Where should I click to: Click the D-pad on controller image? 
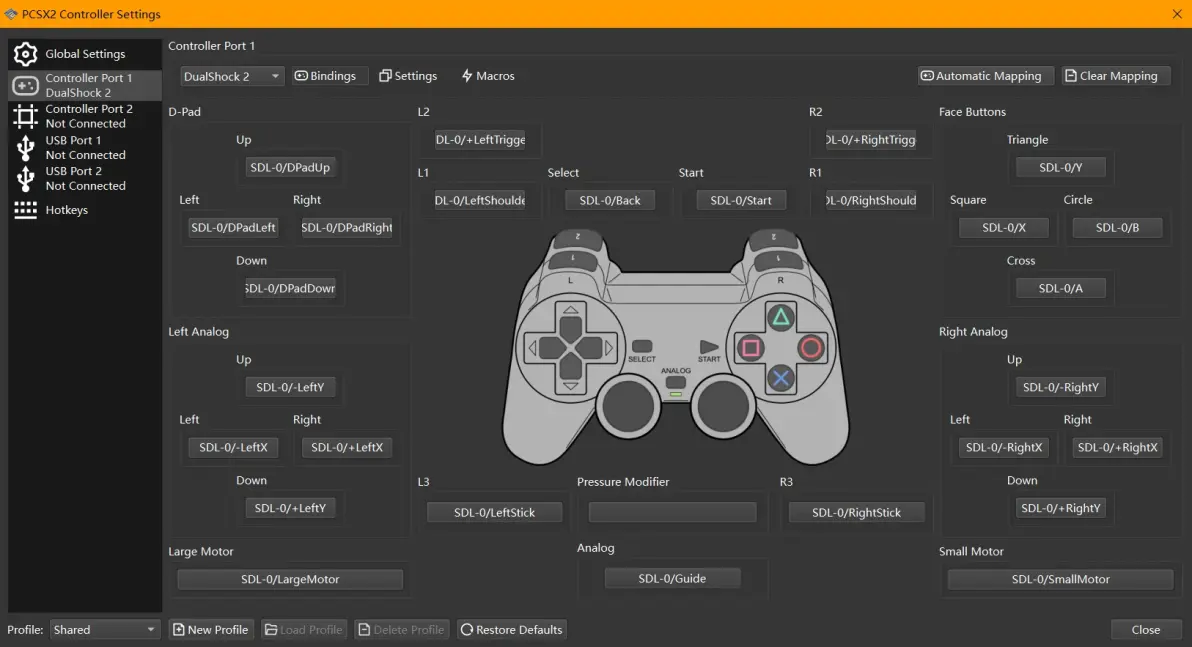570,348
